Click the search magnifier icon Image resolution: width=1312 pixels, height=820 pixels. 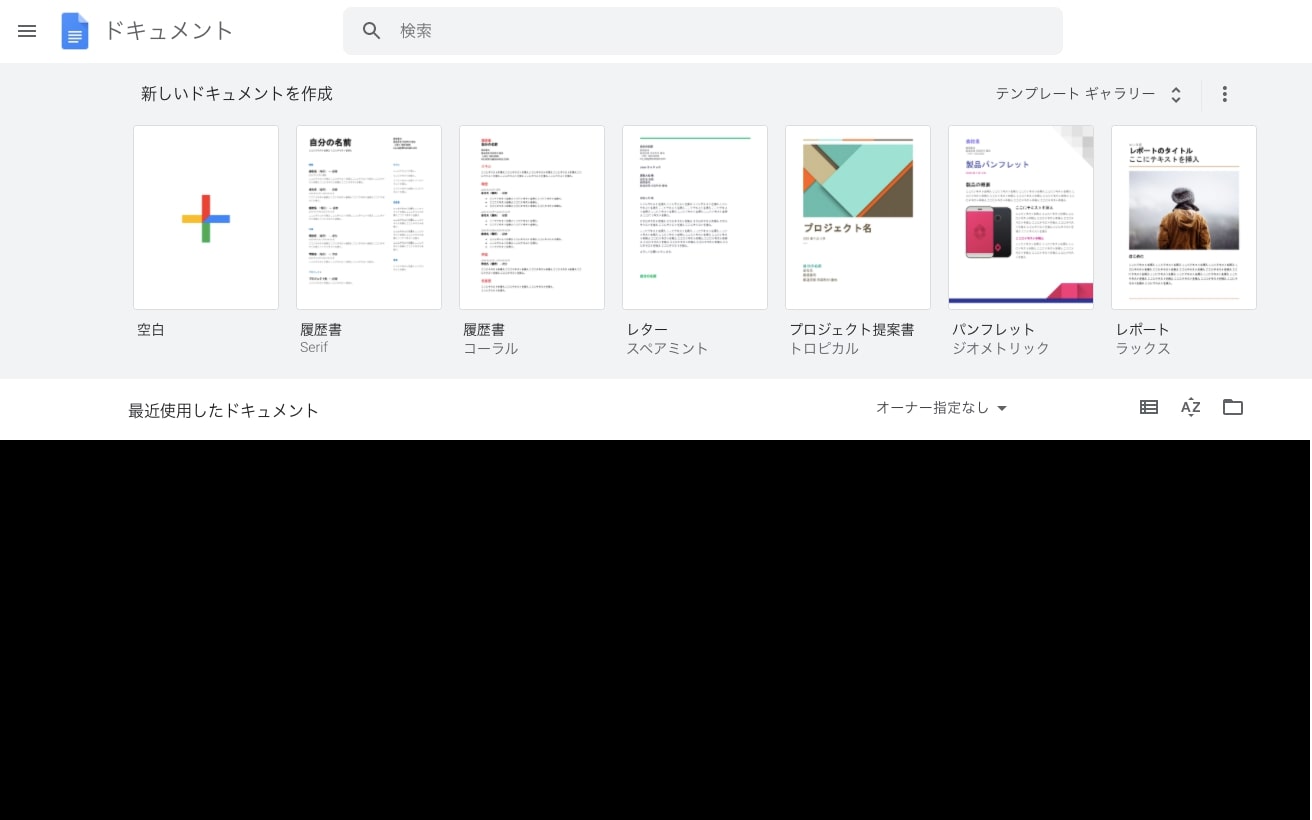(x=372, y=31)
